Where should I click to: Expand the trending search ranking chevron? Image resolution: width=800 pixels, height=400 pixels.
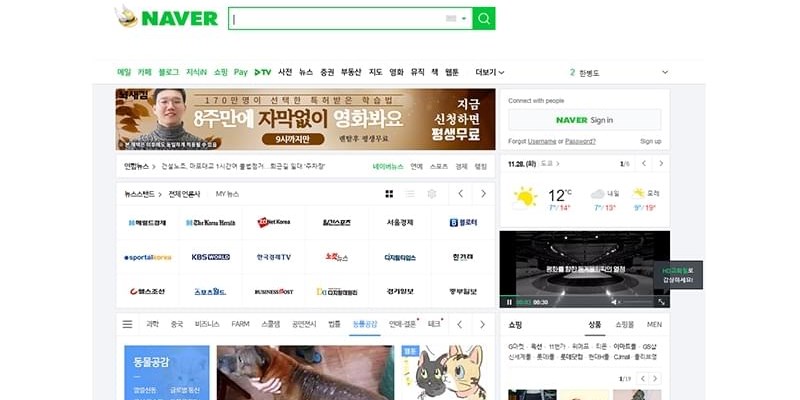(x=665, y=72)
